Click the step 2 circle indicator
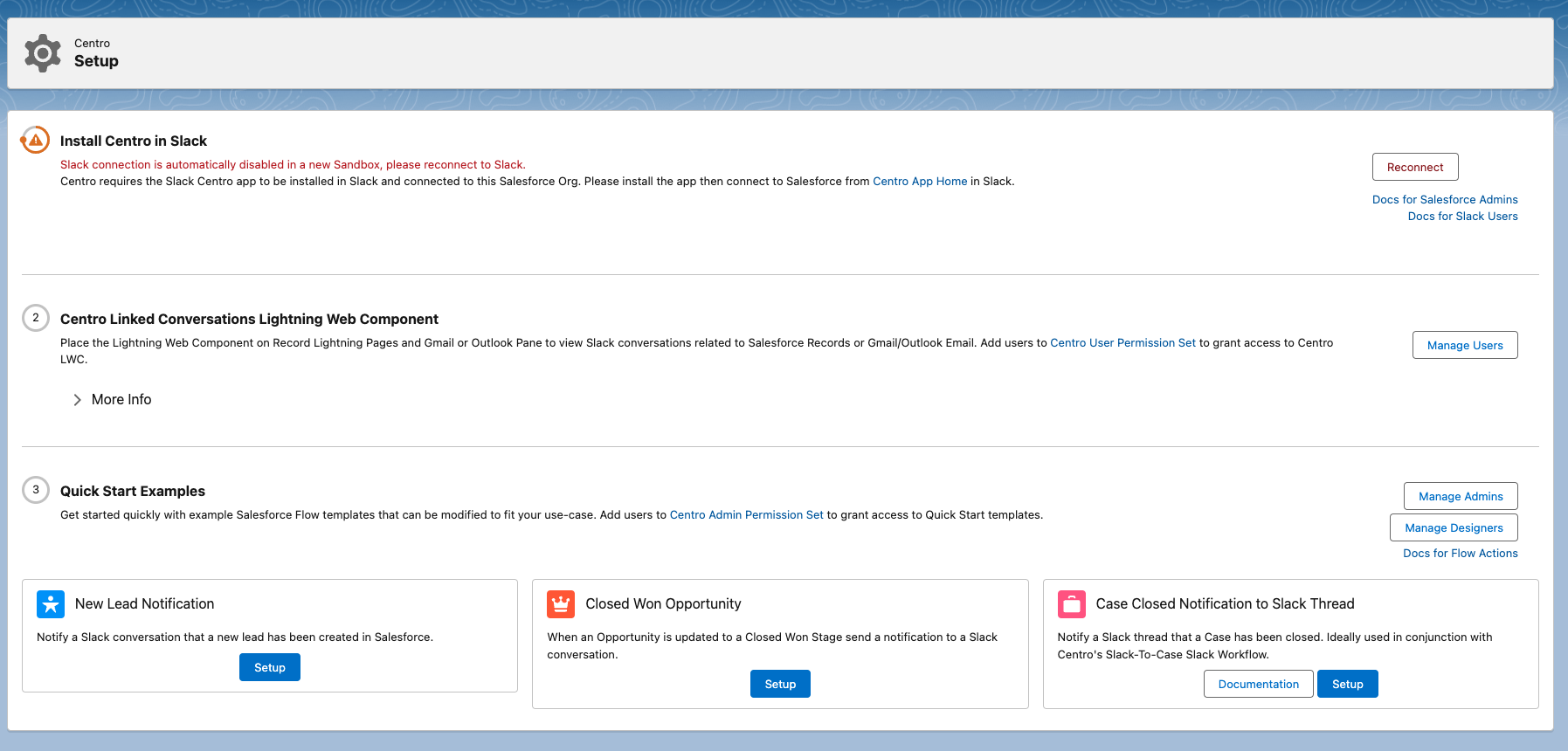Image resolution: width=1568 pixels, height=751 pixels. (36, 318)
